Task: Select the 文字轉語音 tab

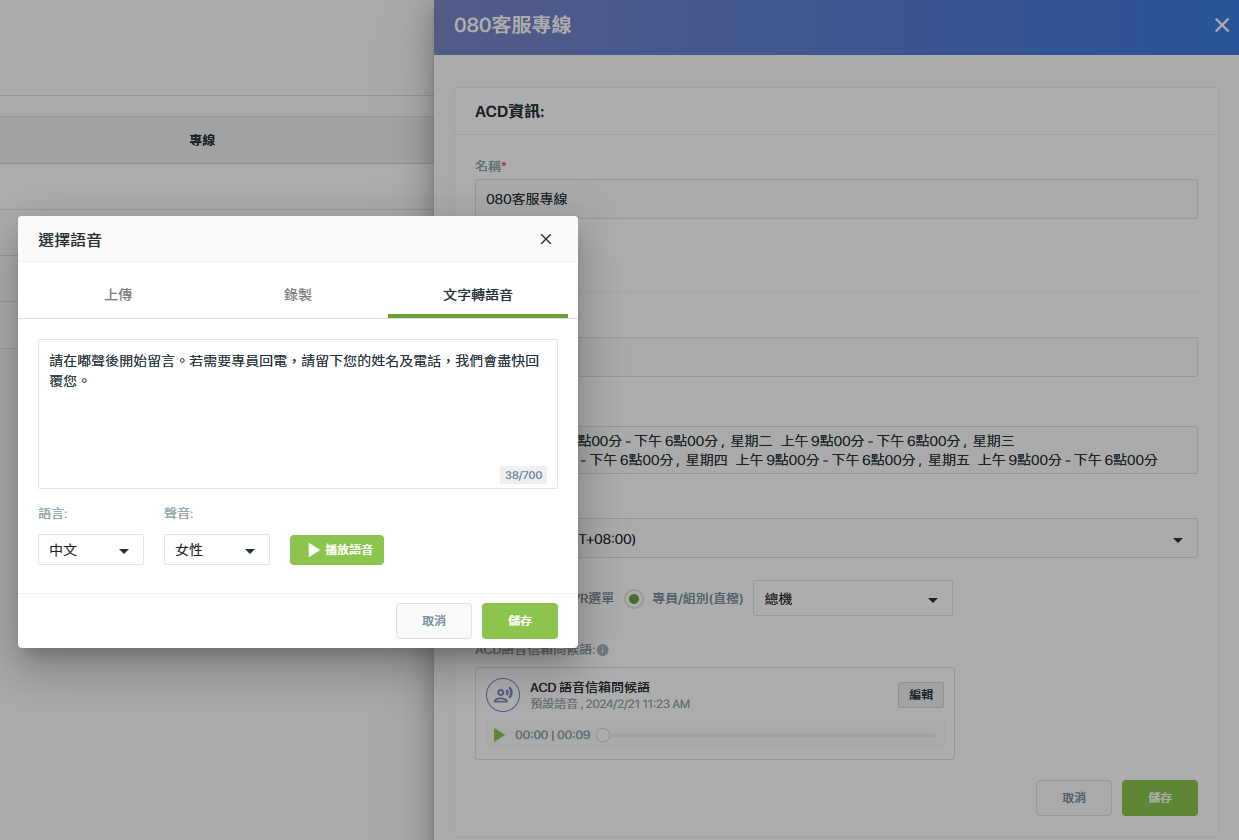Action: coord(478,295)
